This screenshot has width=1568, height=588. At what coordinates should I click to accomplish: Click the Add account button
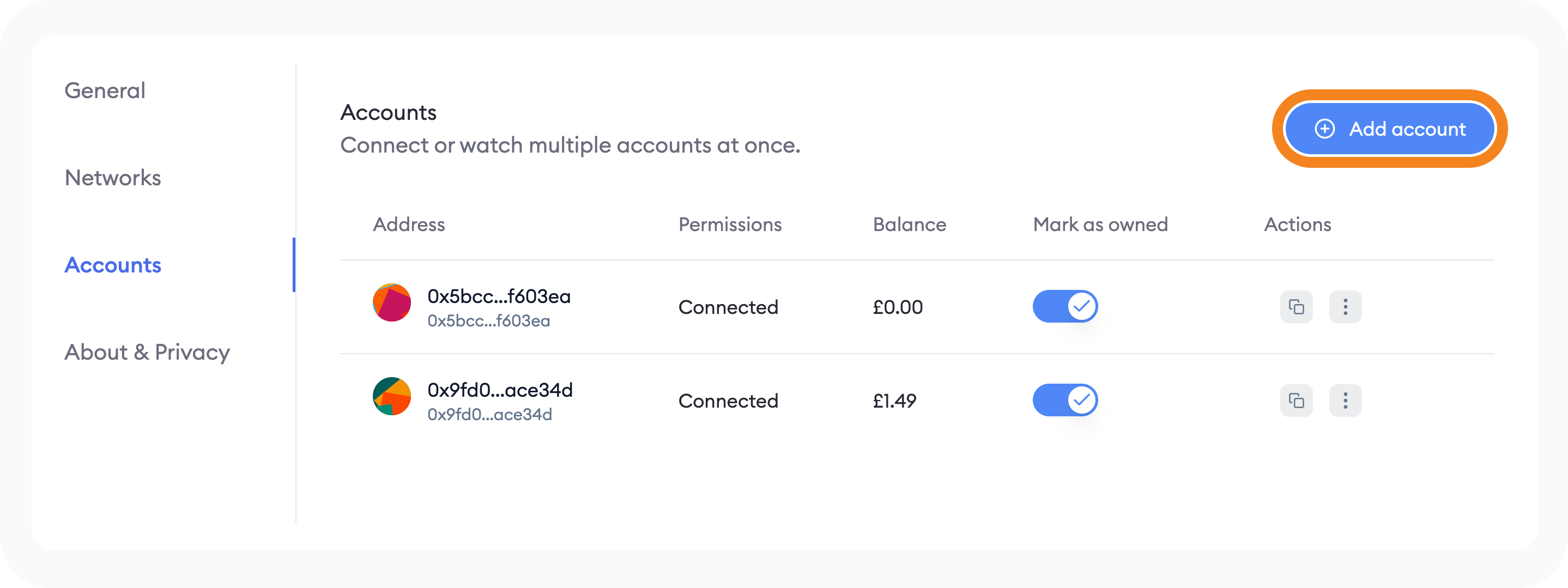click(x=1390, y=129)
